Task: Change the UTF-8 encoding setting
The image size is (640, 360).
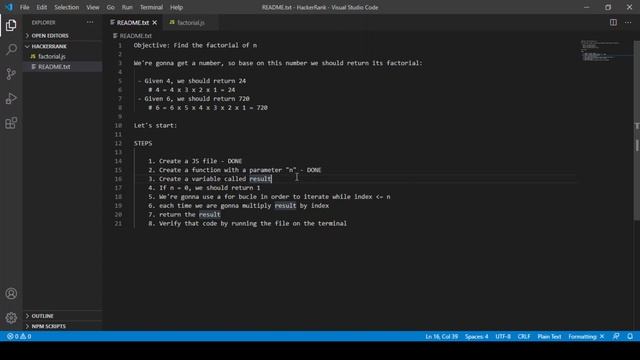Action: tap(503, 336)
